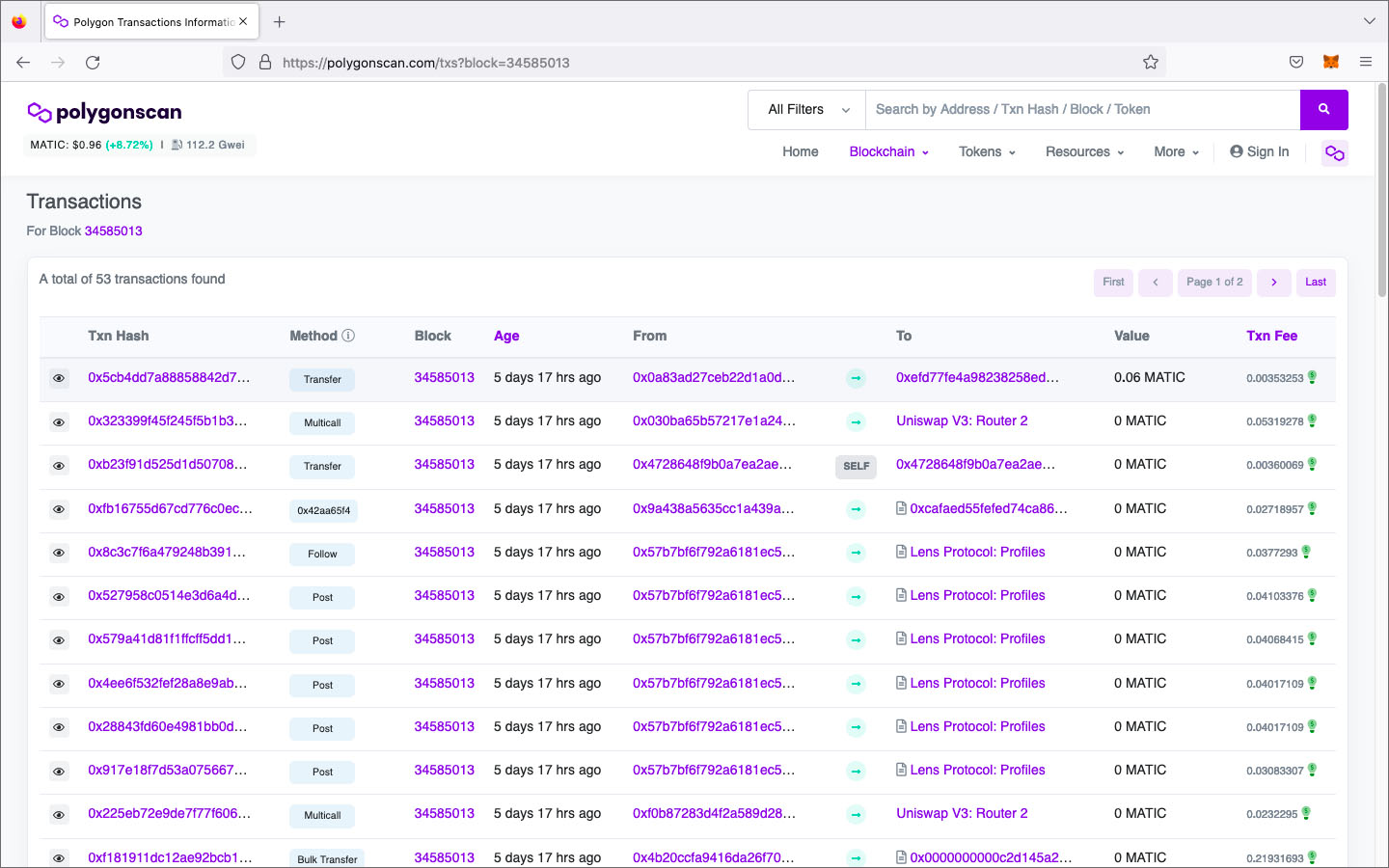
Task: Focus the search by address input field
Action: click(x=1082, y=110)
